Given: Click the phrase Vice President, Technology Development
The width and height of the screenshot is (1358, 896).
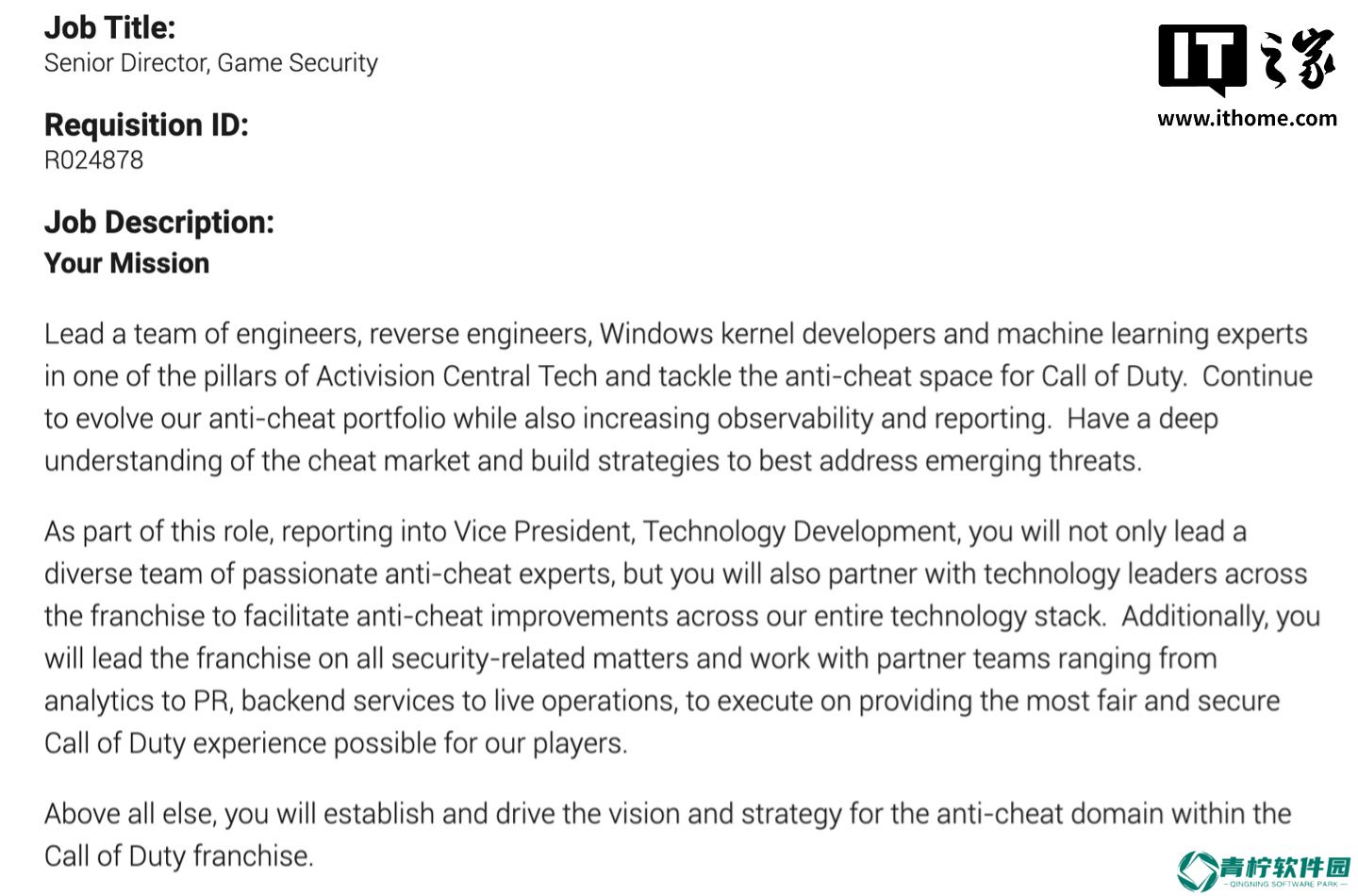Looking at the screenshot, I should pos(706,532).
